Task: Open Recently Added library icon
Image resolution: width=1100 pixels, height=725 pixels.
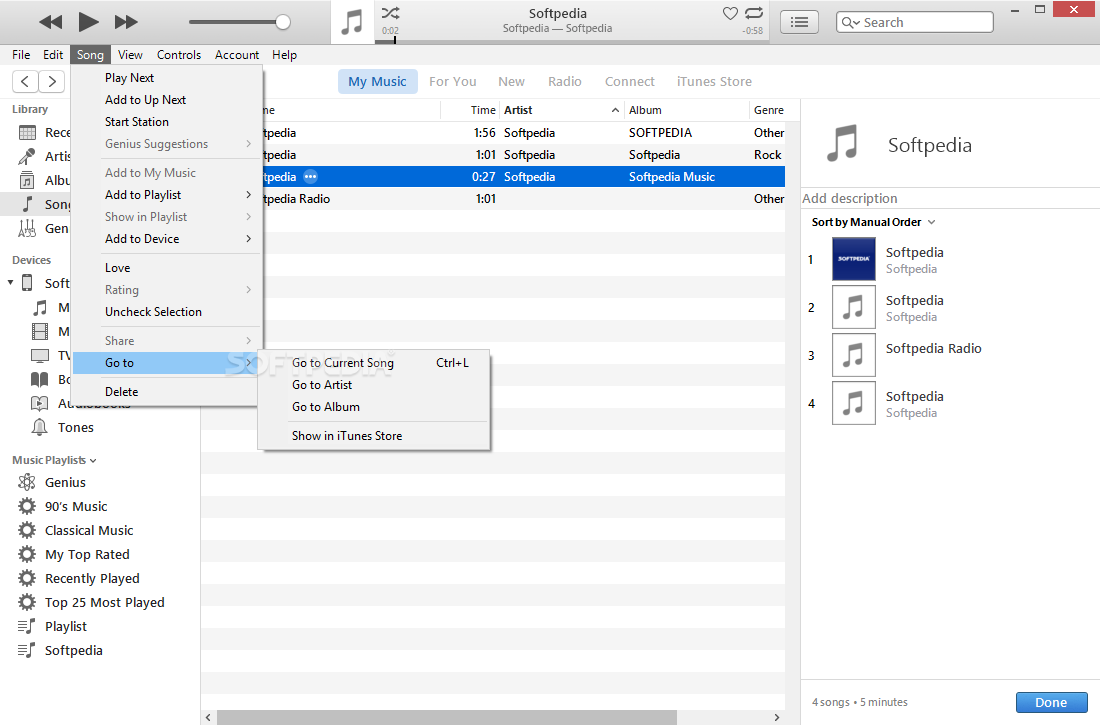Action: coord(27,133)
